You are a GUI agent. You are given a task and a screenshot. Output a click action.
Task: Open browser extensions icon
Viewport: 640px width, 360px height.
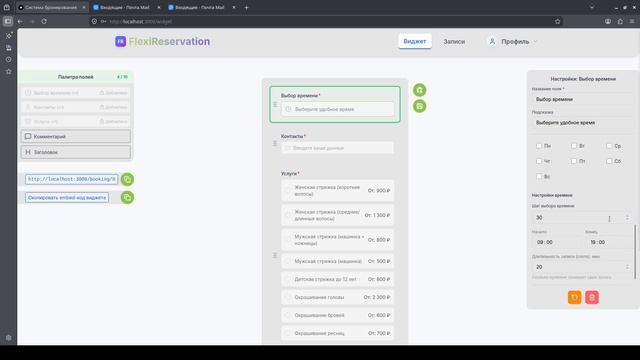click(x=620, y=21)
